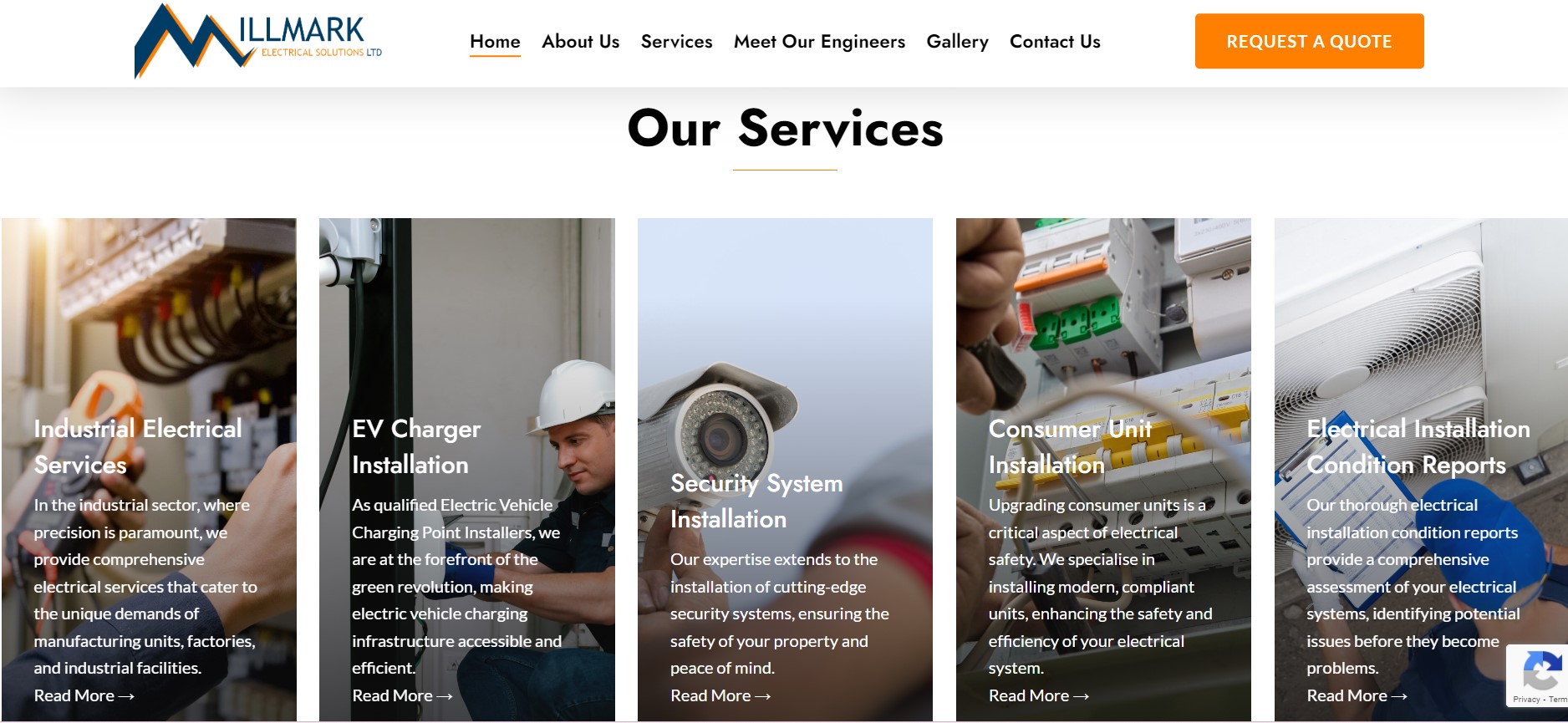Open the EV Charger Installation heading

click(x=416, y=446)
